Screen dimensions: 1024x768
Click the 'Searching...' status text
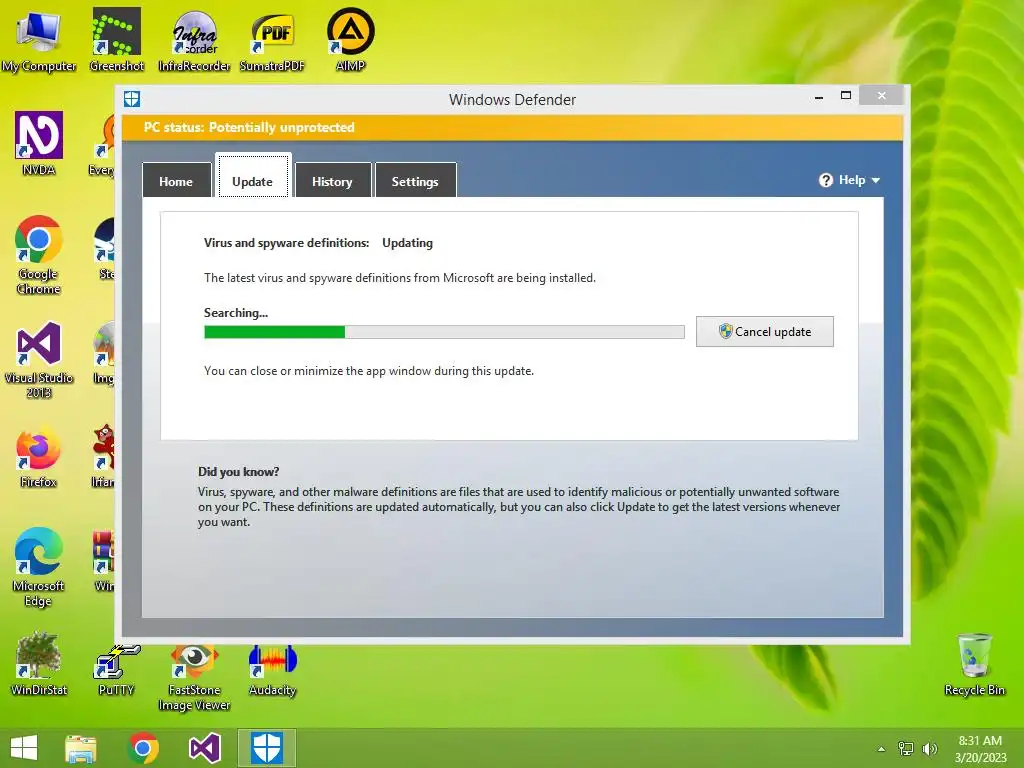[x=236, y=313]
